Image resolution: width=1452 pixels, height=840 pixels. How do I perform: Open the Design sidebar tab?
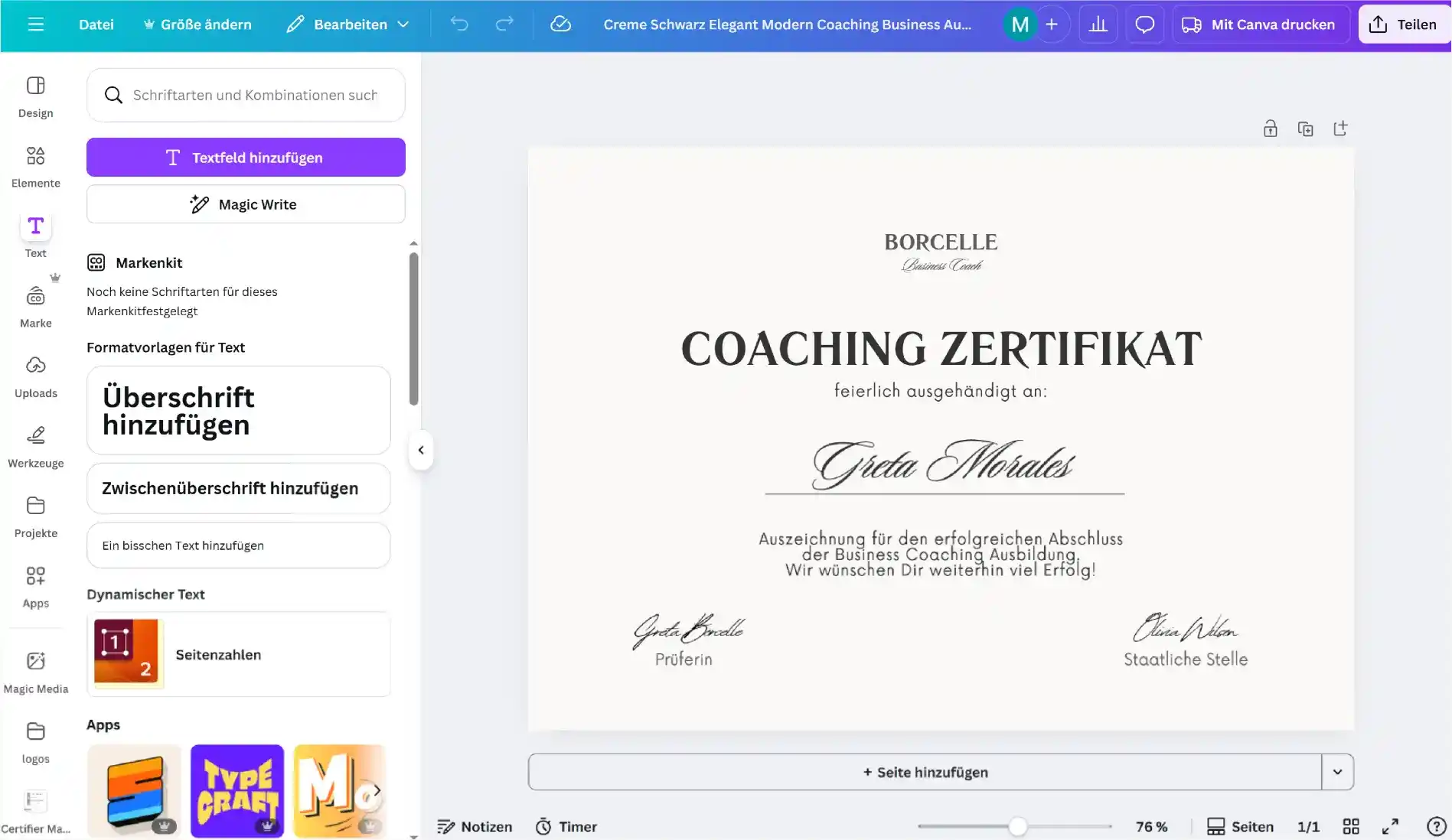tap(36, 96)
